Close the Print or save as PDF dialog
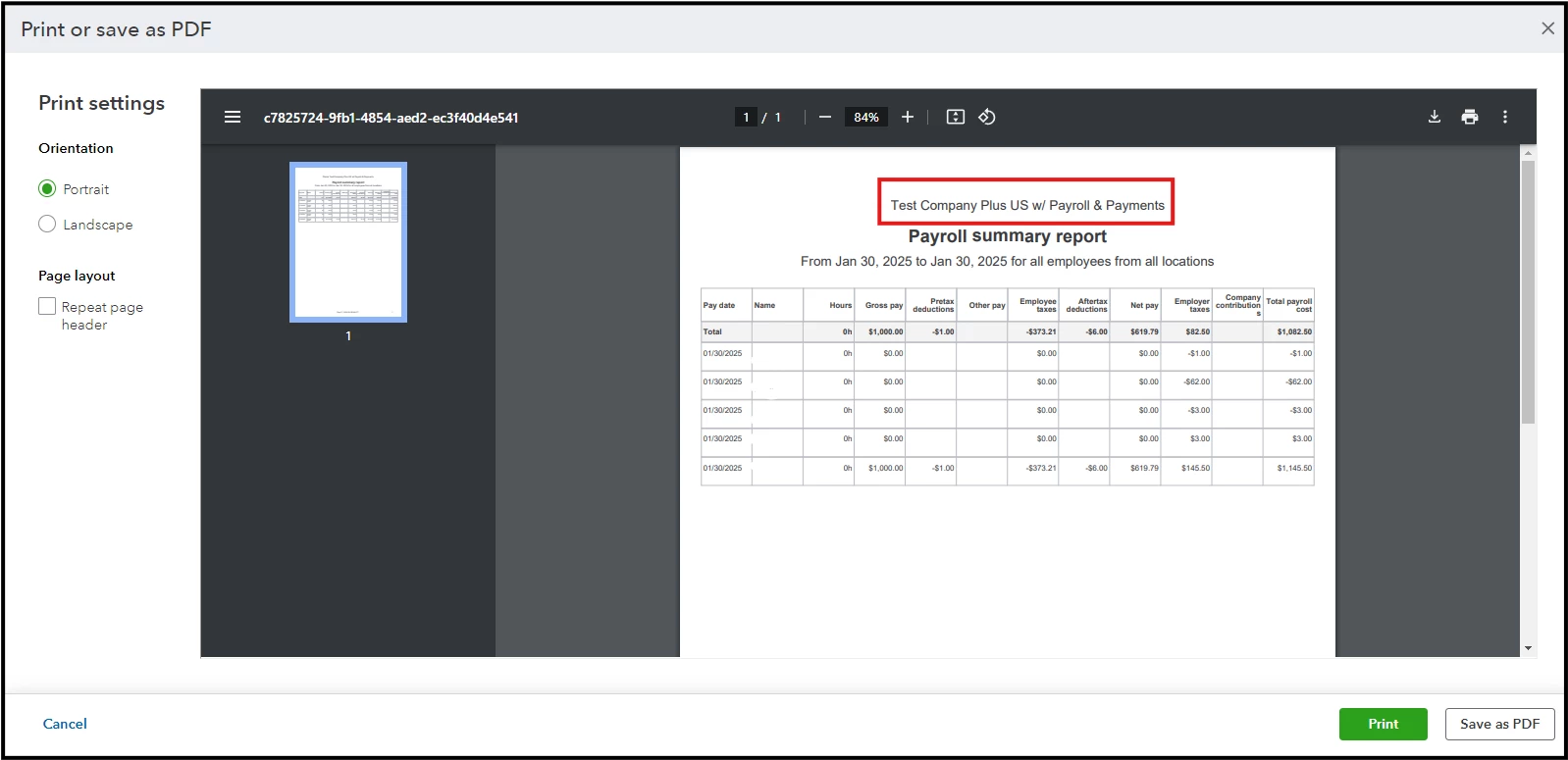Viewport: 1568px width, 760px height. [1547, 28]
